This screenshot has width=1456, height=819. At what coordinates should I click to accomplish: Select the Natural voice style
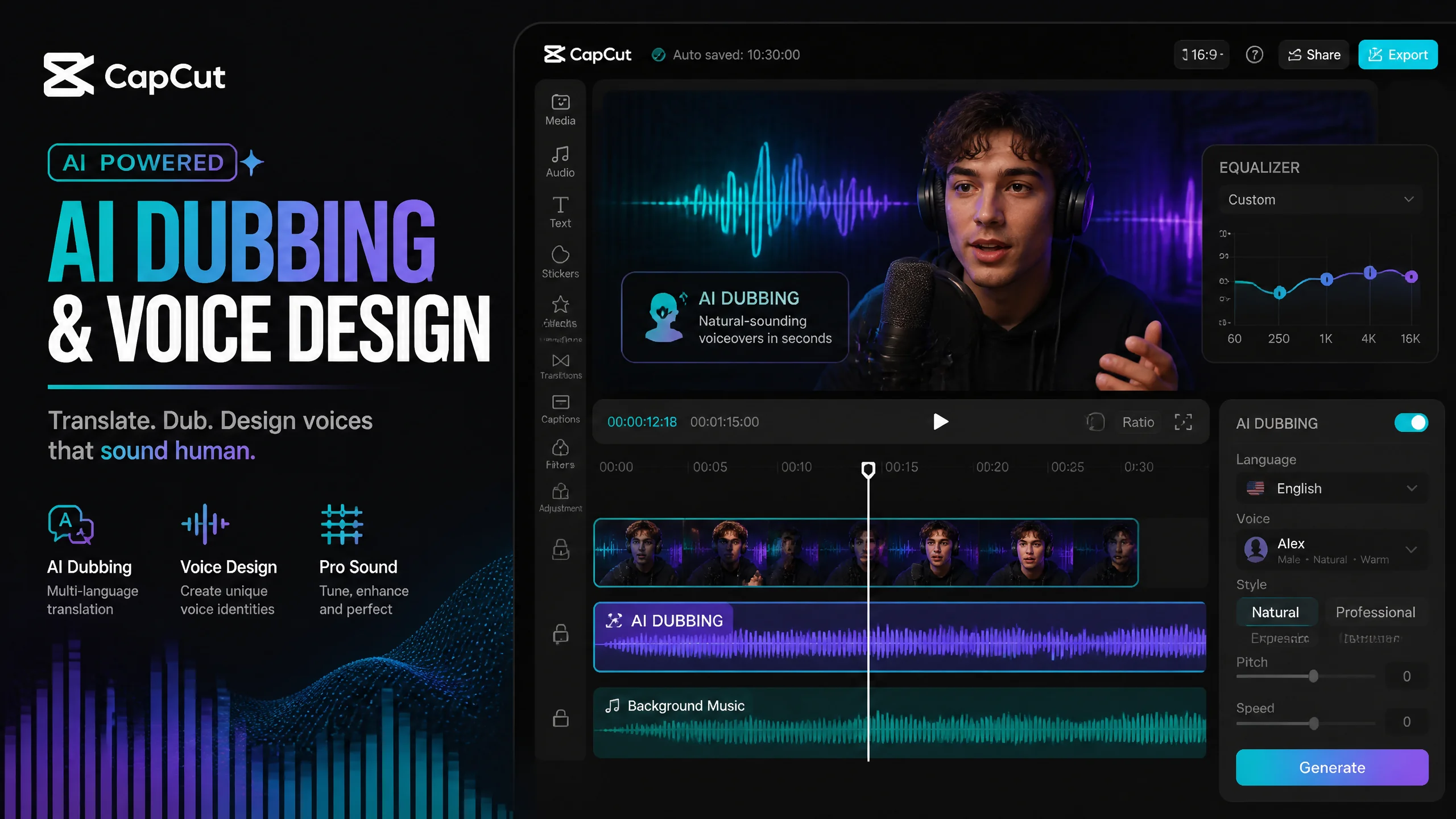[x=1276, y=612]
